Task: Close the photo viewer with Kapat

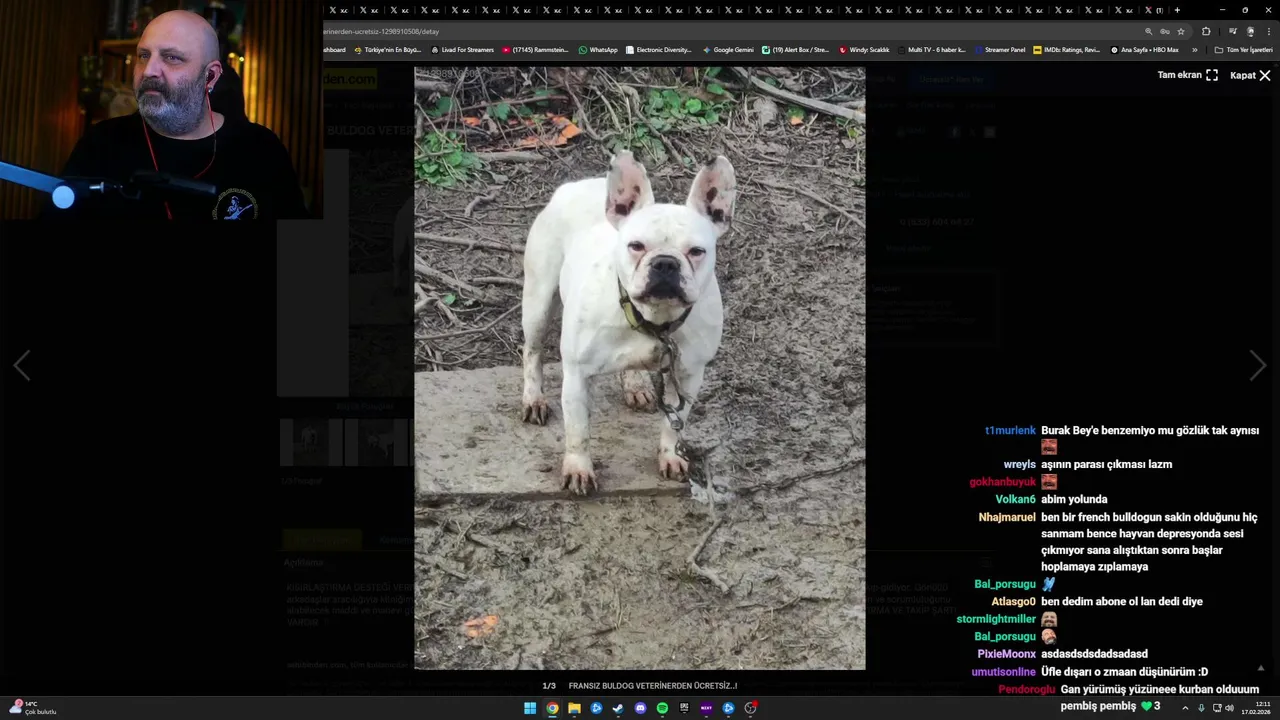Action: [1250, 75]
